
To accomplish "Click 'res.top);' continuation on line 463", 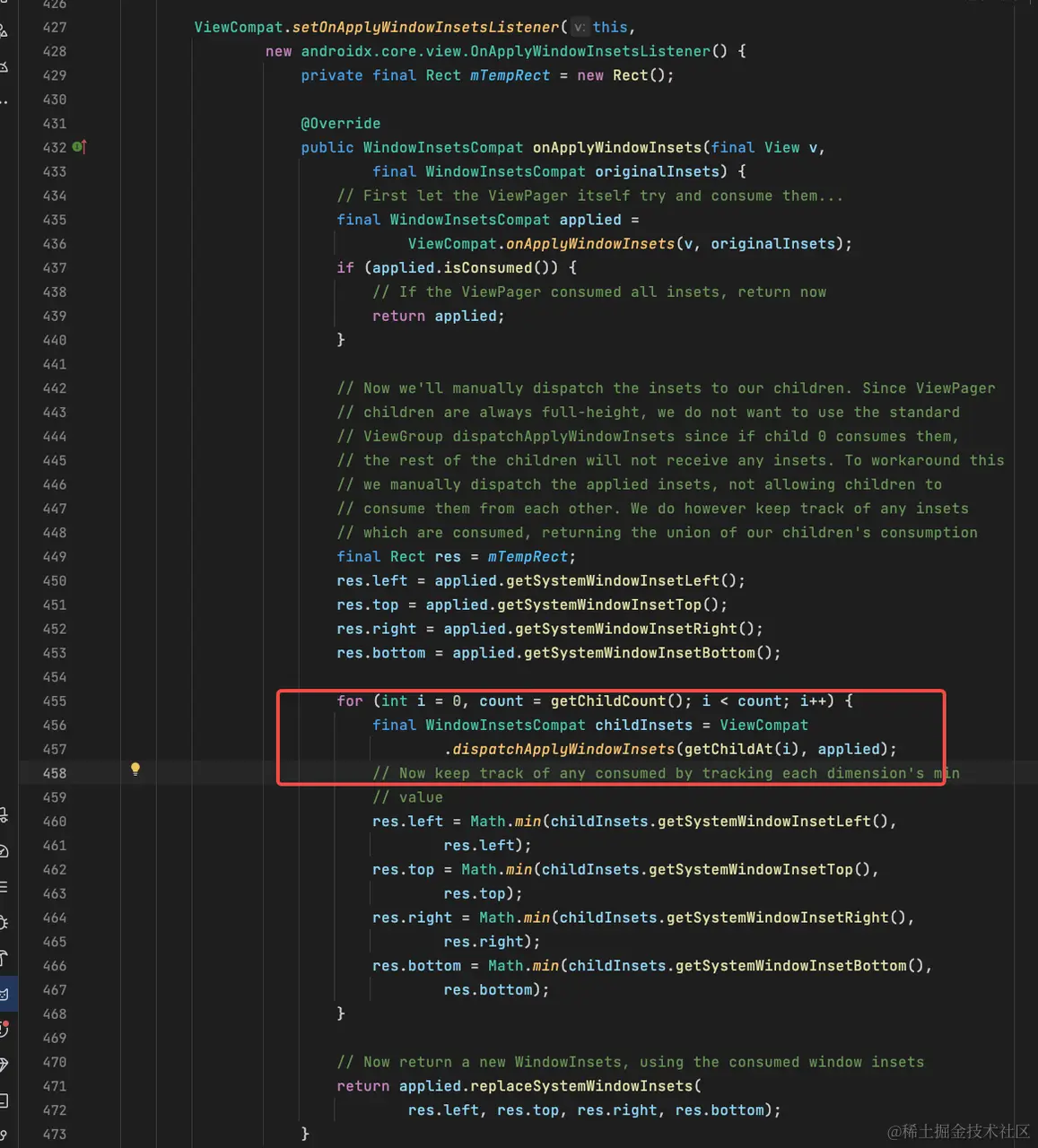I will [x=484, y=893].
